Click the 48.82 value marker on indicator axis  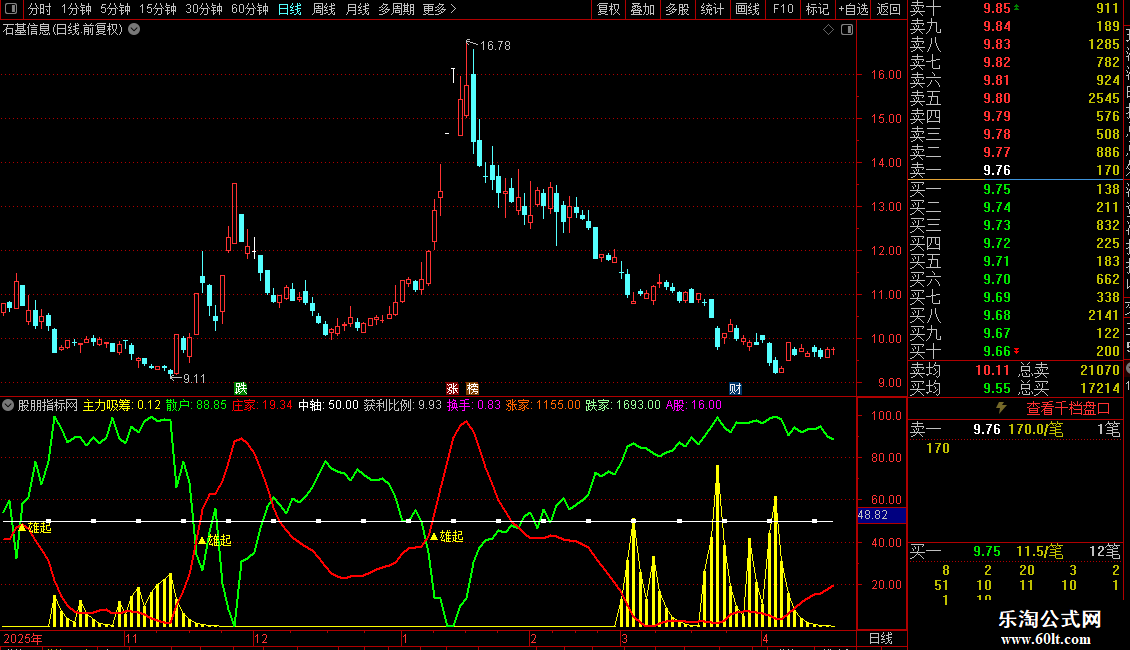pyautogui.click(x=881, y=515)
